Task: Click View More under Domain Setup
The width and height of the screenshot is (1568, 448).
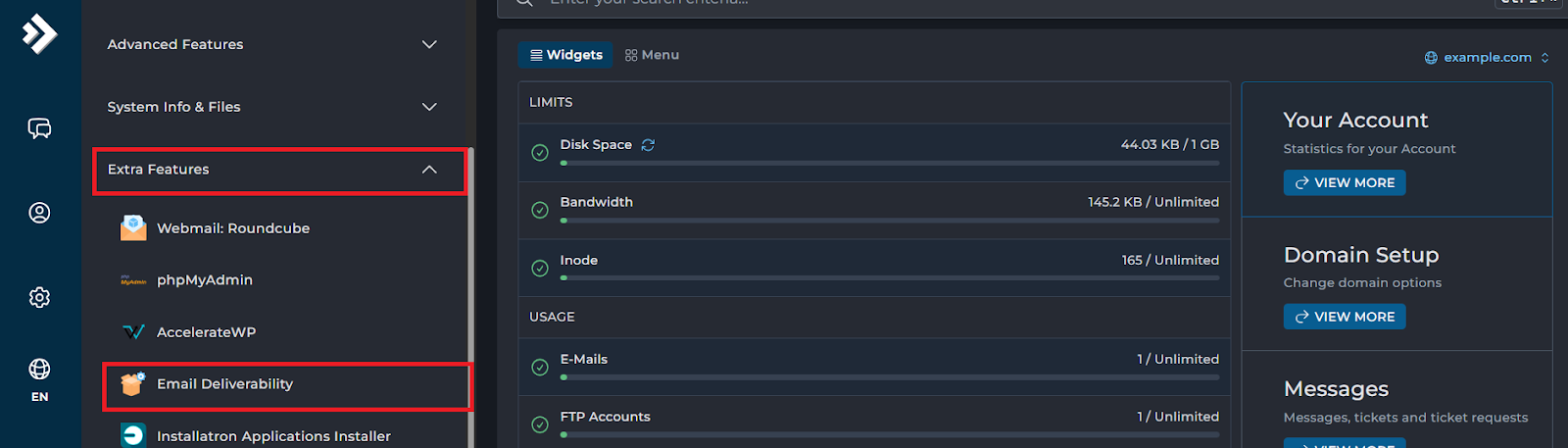Action: point(1344,317)
